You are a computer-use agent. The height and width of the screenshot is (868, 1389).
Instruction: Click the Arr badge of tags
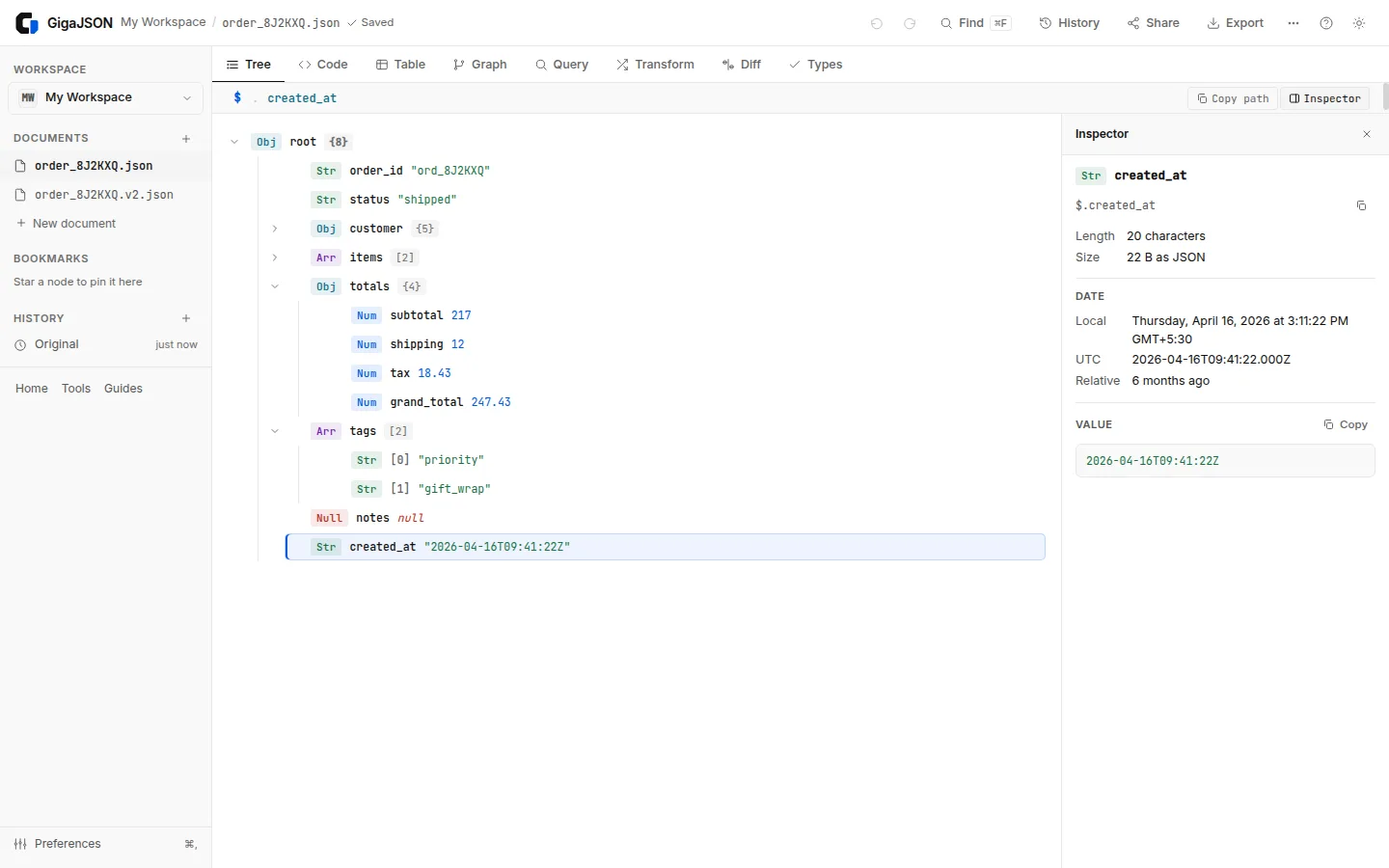click(x=326, y=431)
